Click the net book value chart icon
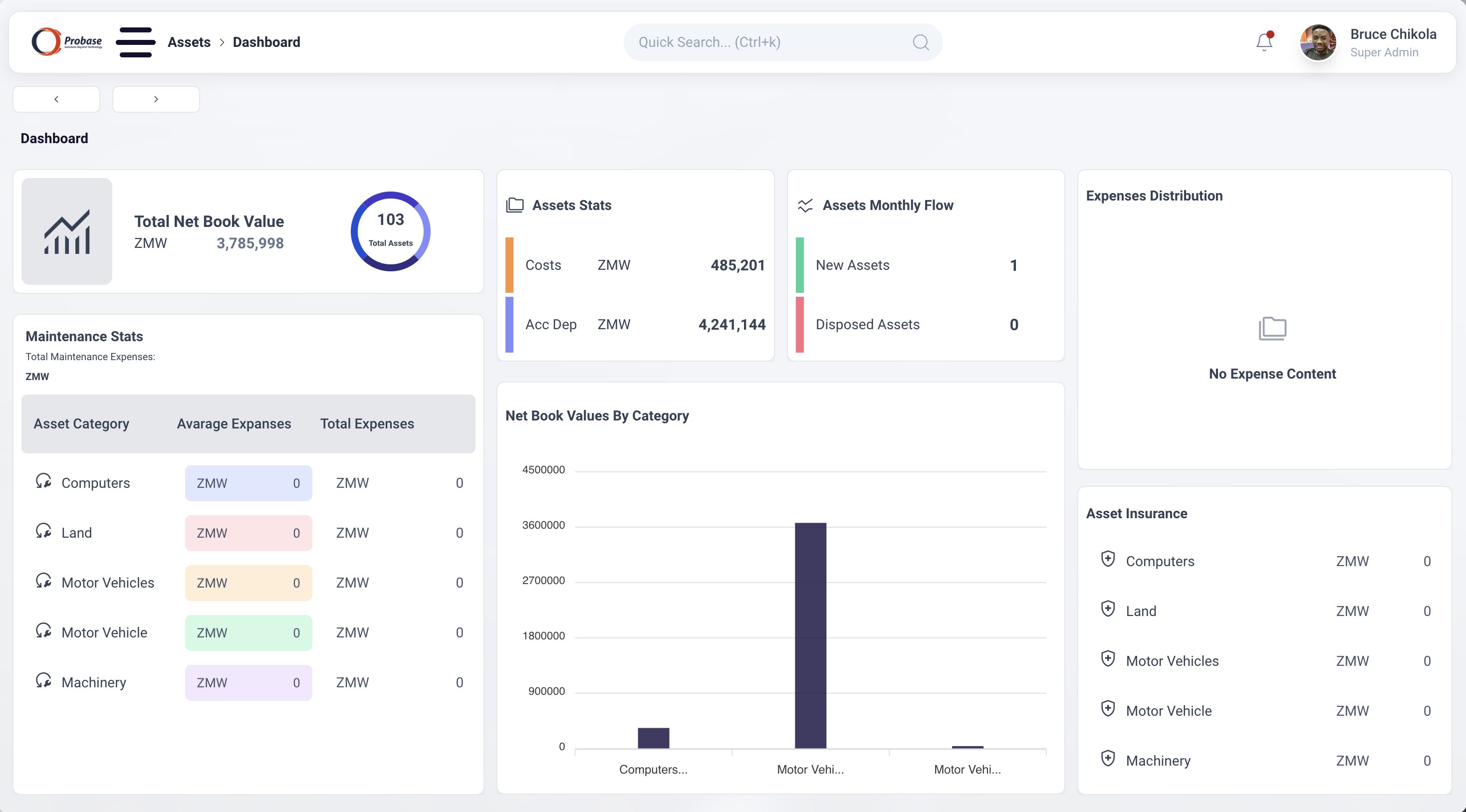The height and width of the screenshot is (812, 1466). tap(67, 231)
